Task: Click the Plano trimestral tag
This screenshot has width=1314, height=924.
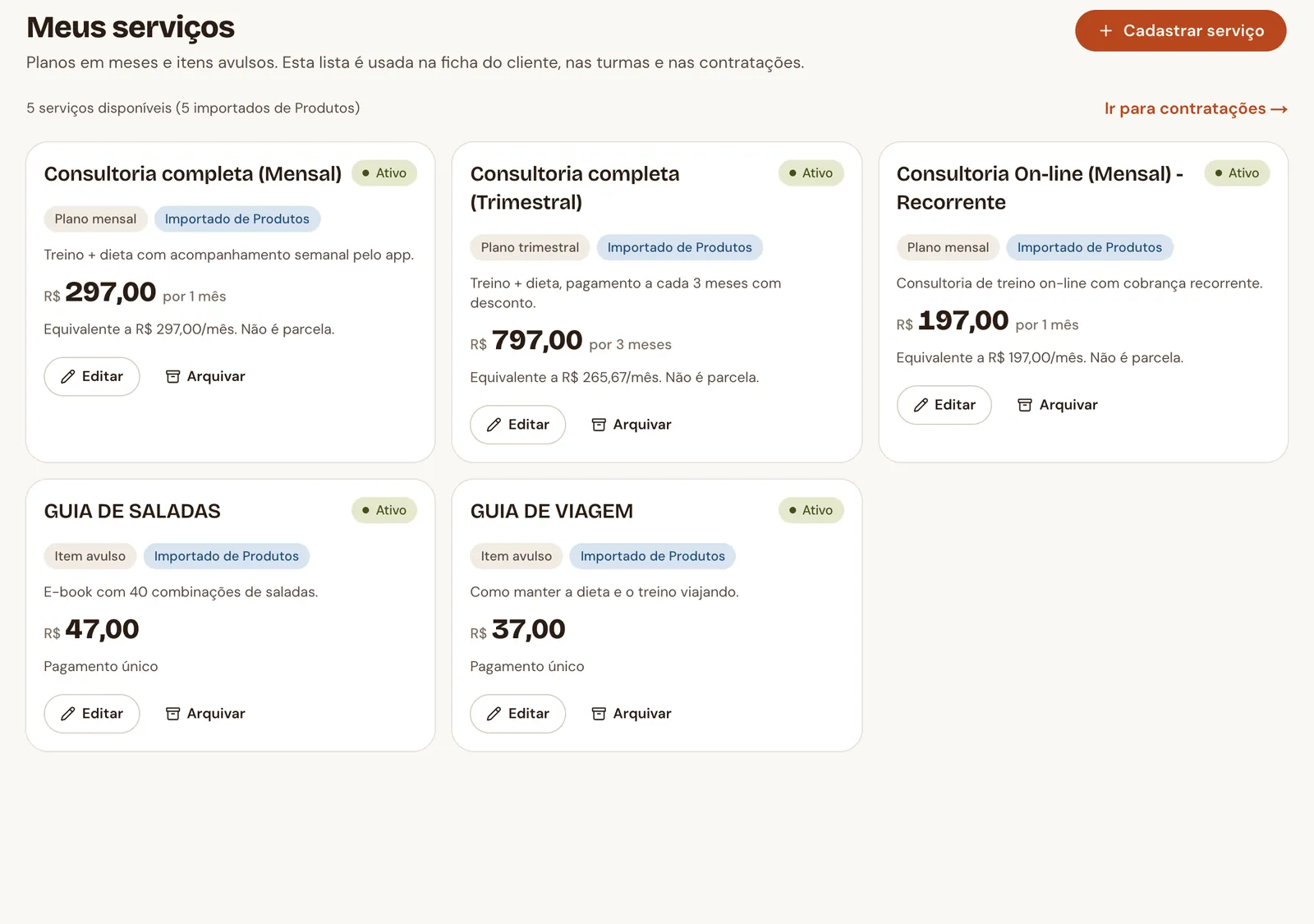Action: [x=530, y=247]
